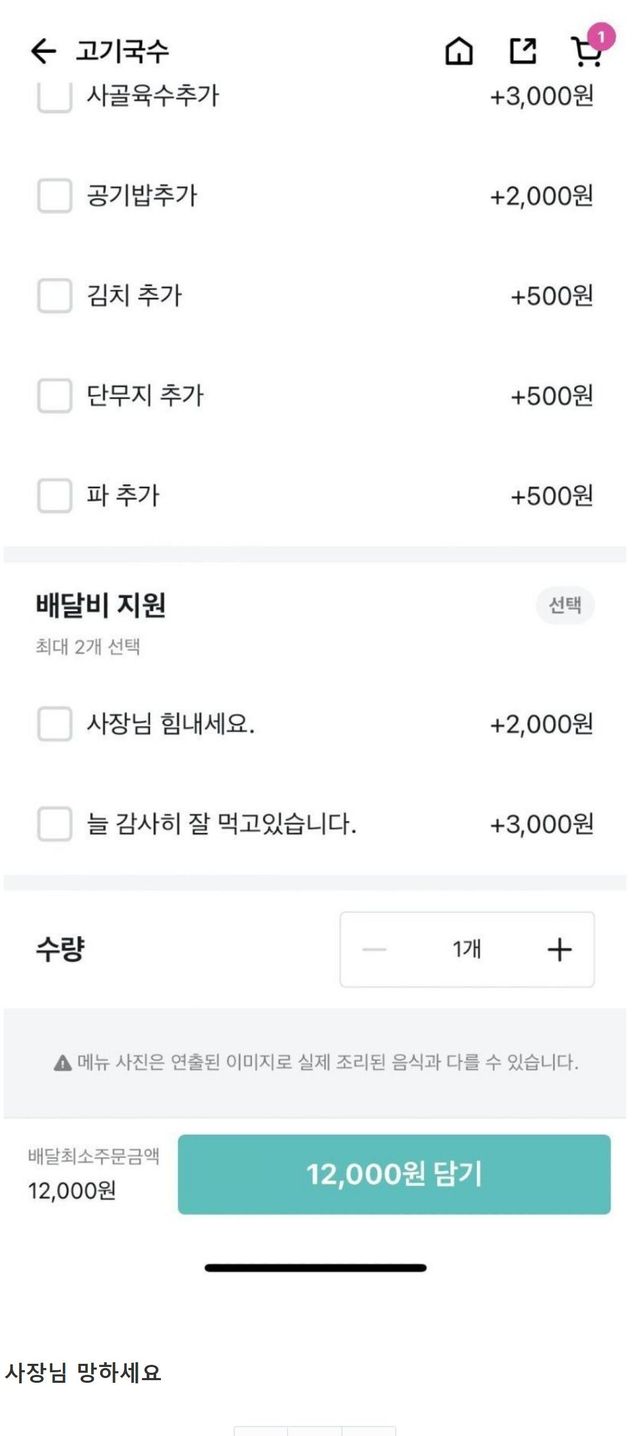This screenshot has width=640, height=1436.
Task: Increase quantity with plus icon
Action: point(560,950)
